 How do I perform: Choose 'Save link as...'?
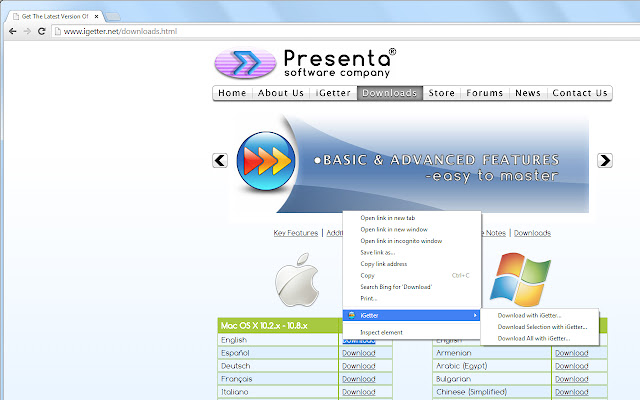412,252
